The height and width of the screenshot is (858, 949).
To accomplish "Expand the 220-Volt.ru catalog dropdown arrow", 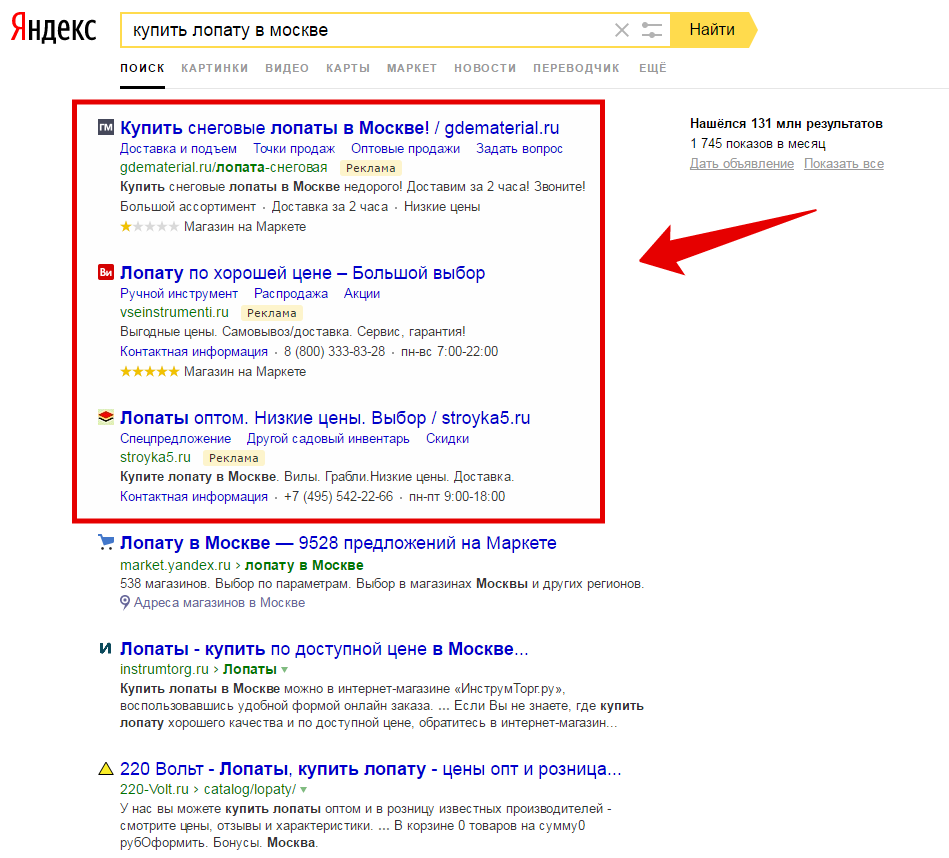I will 303,790.
